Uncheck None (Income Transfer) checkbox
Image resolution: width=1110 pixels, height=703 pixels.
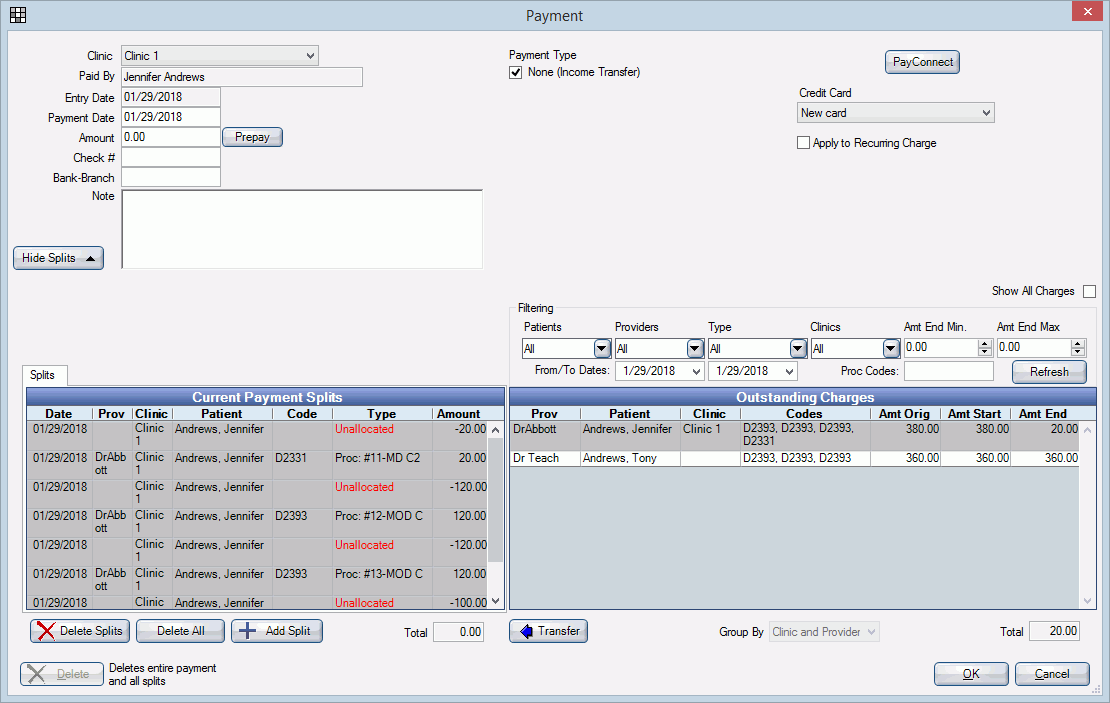516,72
